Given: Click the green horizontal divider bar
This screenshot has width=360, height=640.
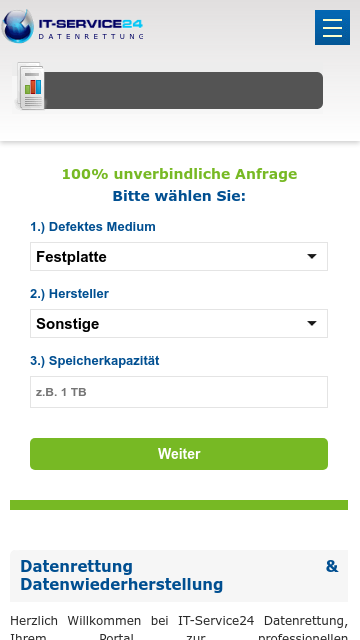Looking at the screenshot, I should (179, 505).
